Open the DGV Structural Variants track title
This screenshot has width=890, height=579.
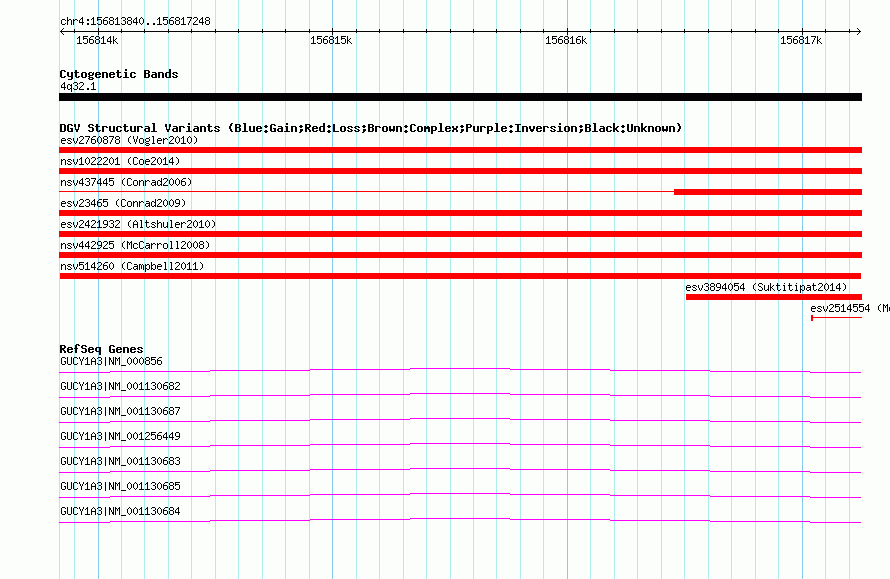pos(371,128)
